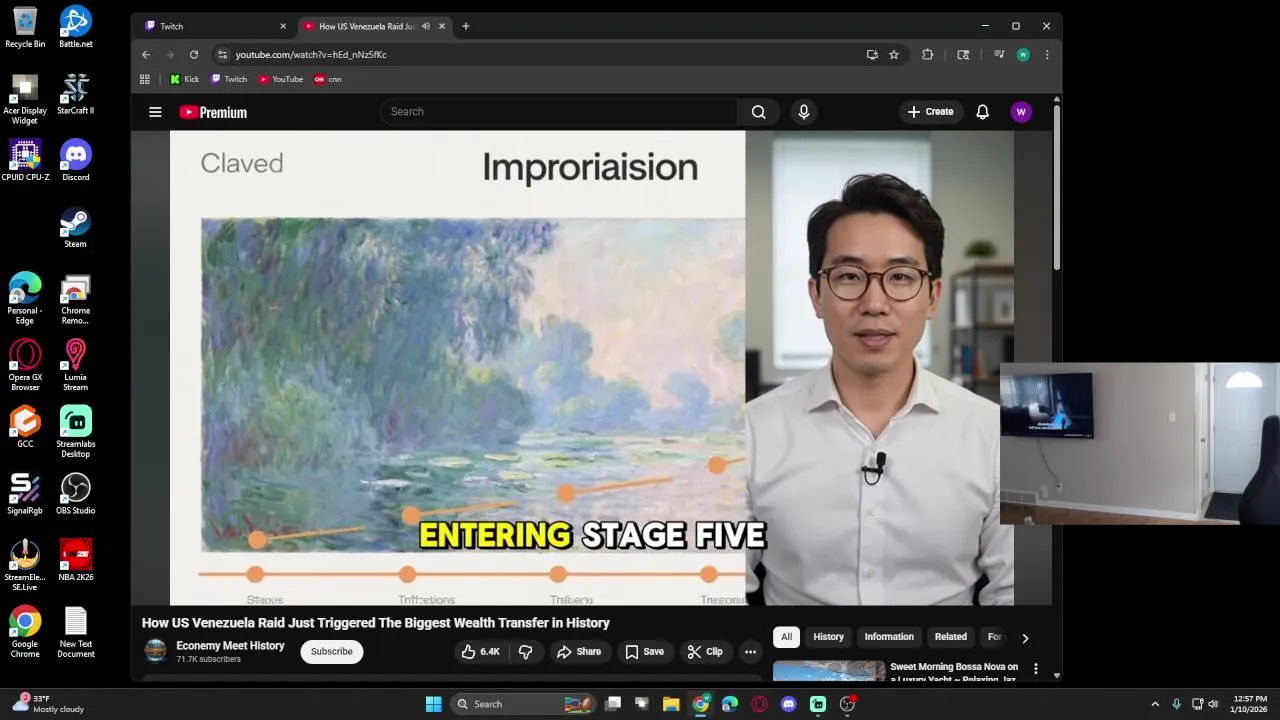This screenshot has height=720, width=1280.
Task: Open the cnn bookmark
Action: [x=327, y=79]
